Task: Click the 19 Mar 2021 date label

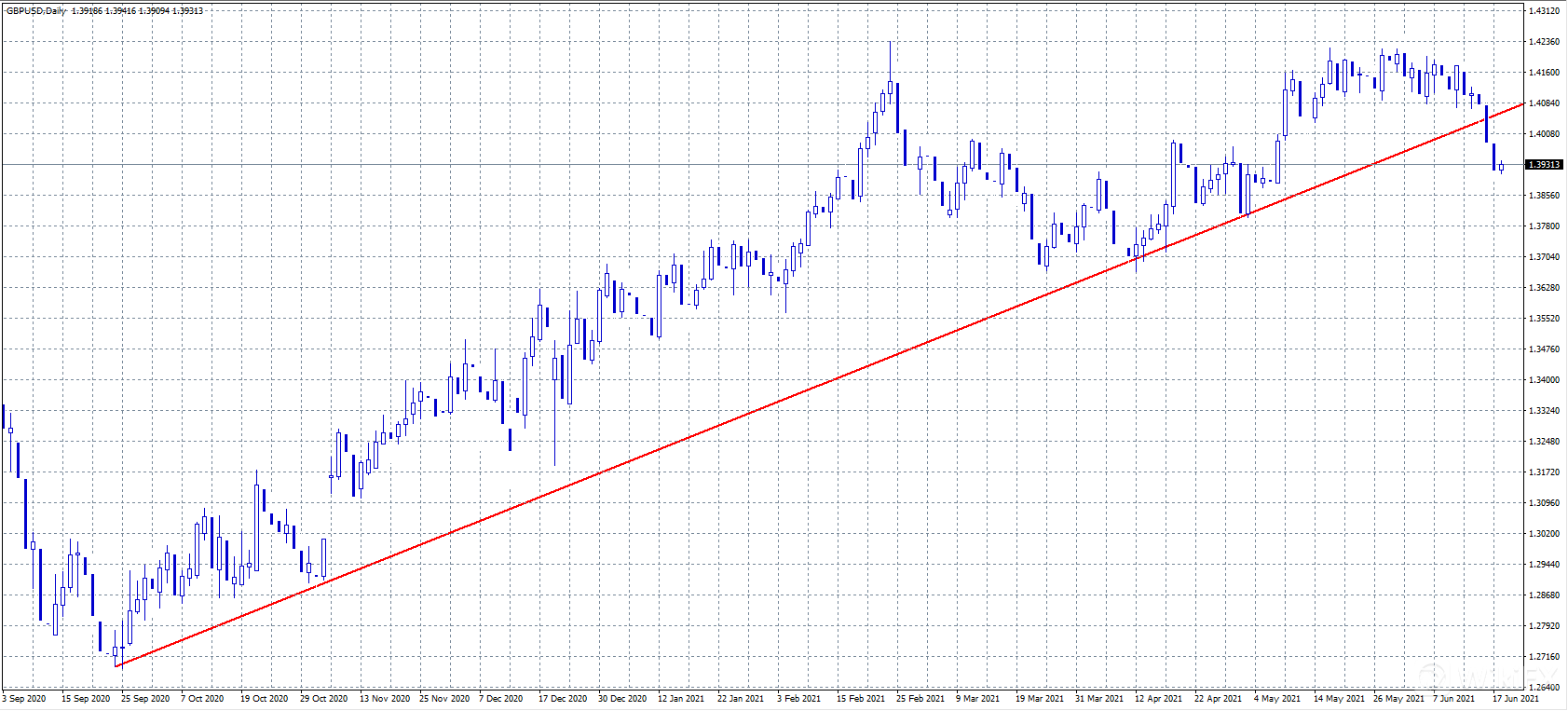Action: click(1039, 699)
